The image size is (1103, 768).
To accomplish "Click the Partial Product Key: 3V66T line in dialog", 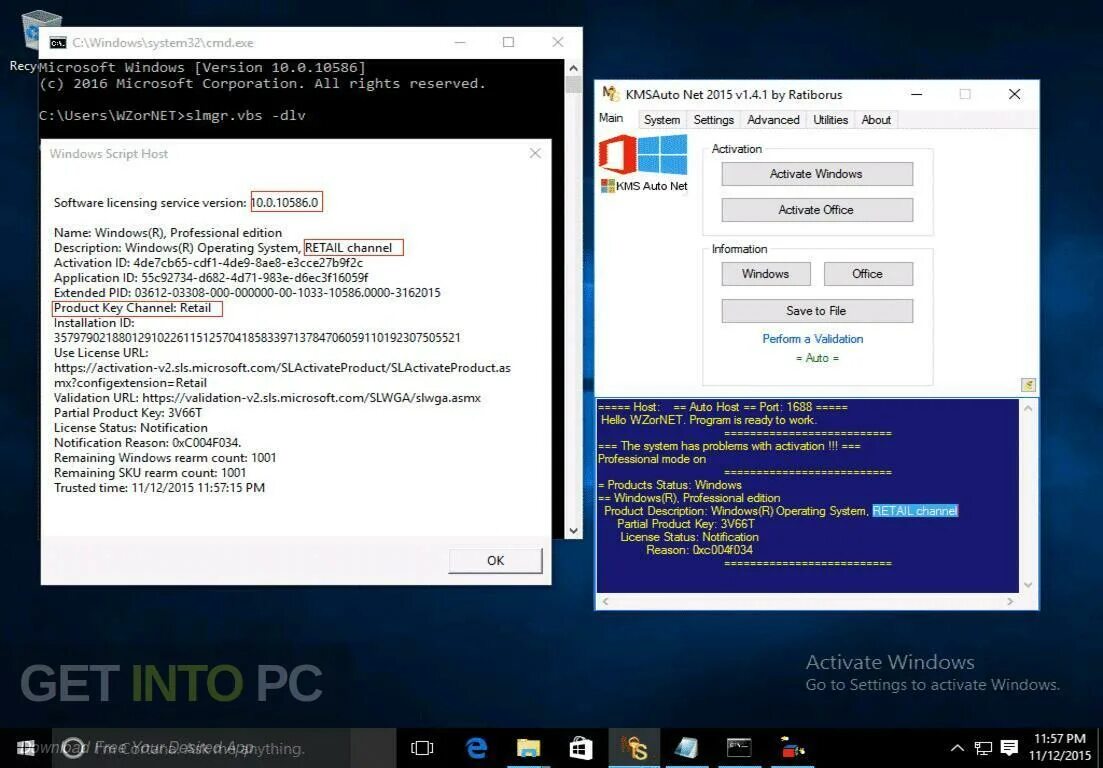I will pyautogui.click(x=128, y=413).
